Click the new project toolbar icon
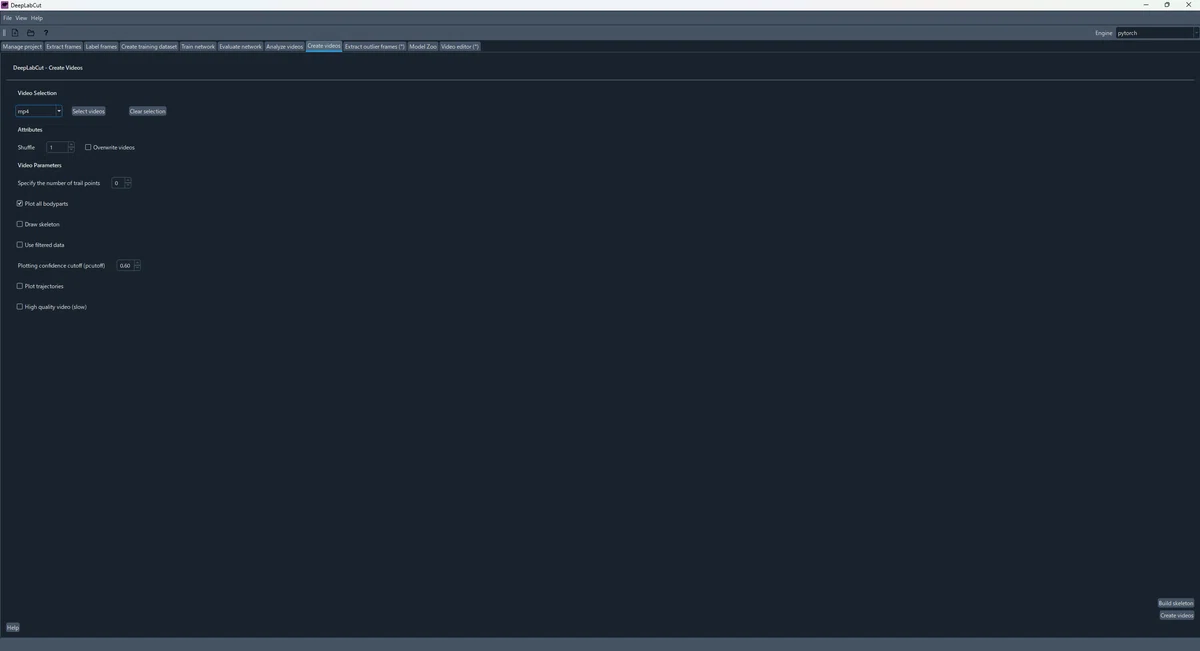Image resolution: width=1200 pixels, height=651 pixels. pos(15,33)
